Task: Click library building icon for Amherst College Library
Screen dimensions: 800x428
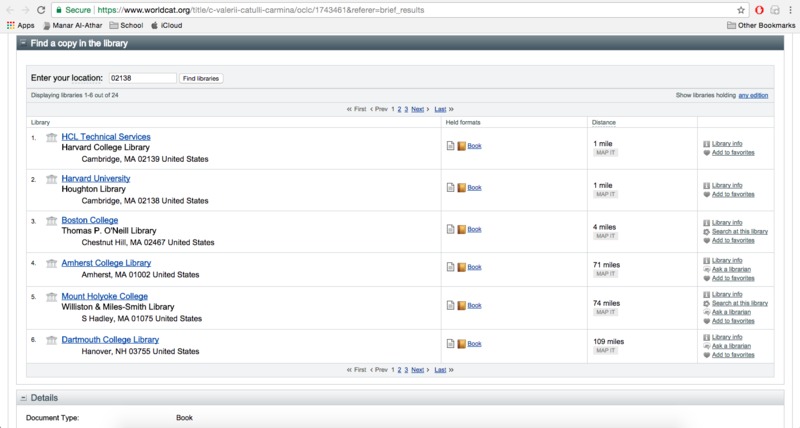Action: point(52,264)
